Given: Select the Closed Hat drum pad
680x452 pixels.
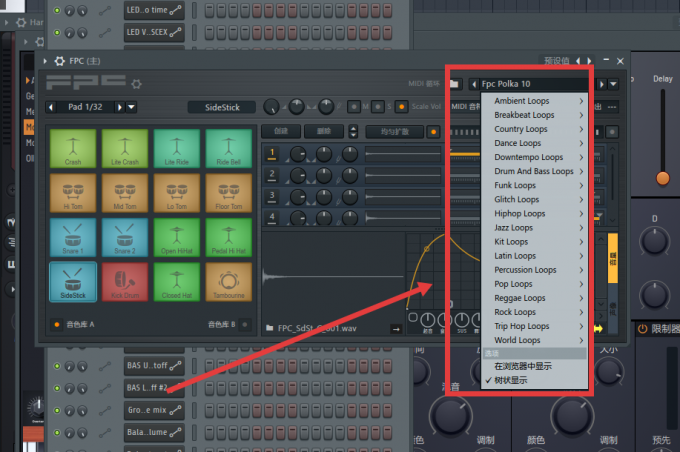Looking at the screenshot, I should [x=177, y=282].
